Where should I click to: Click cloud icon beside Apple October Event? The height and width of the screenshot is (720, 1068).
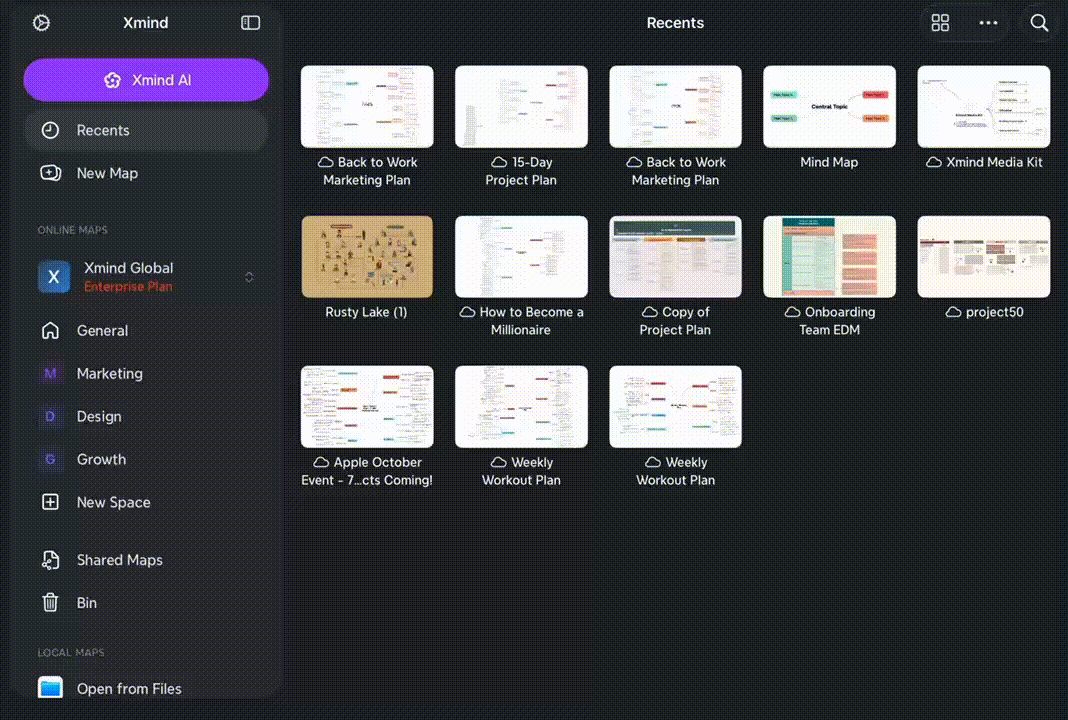pyautogui.click(x=321, y=462)
